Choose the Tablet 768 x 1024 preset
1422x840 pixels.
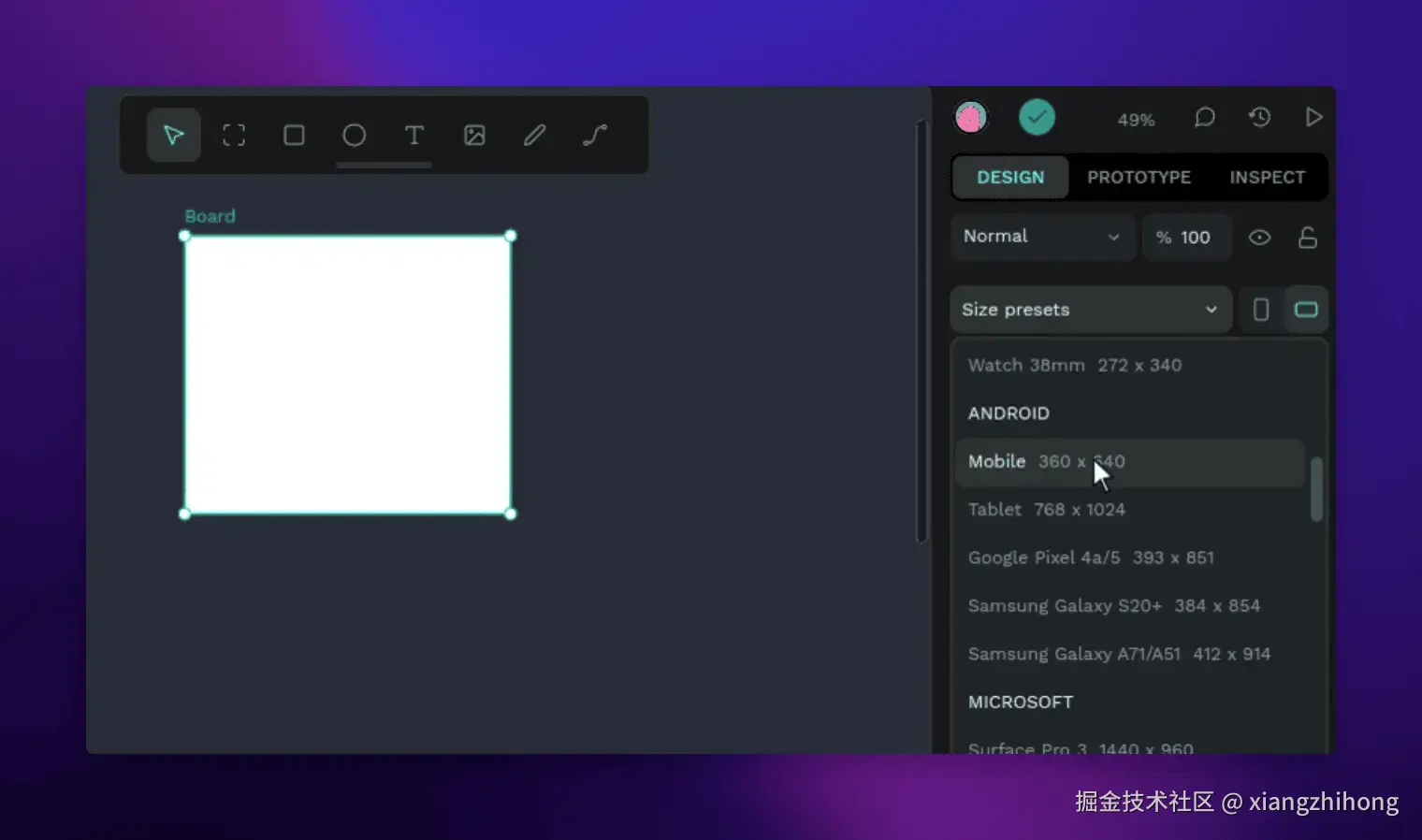(x=1130, y=510)
